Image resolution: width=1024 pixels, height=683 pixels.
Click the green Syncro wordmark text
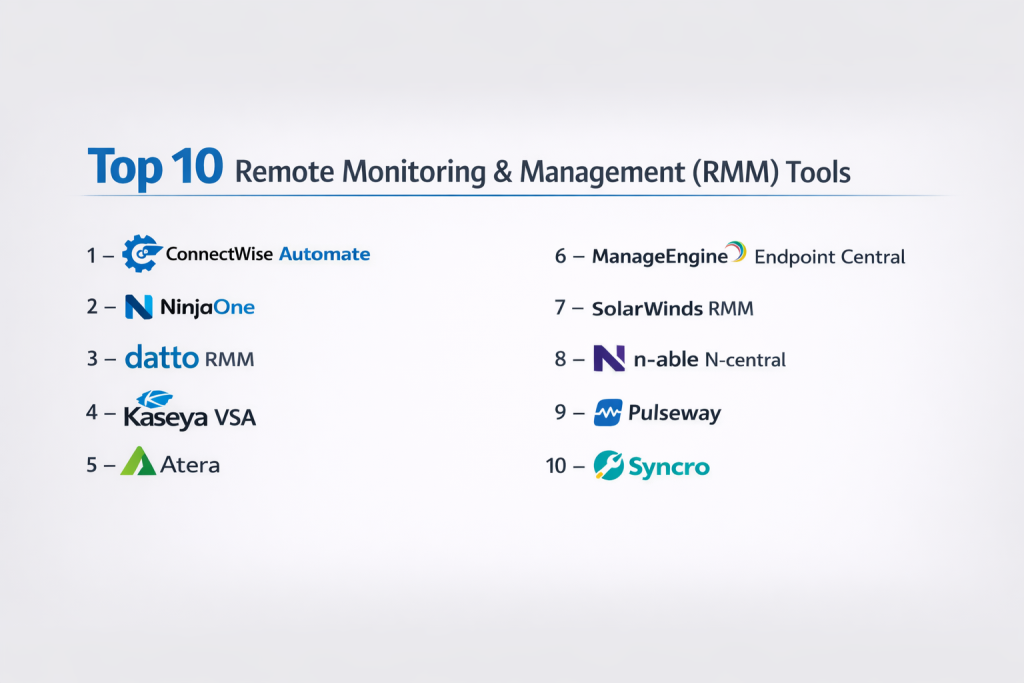(668, 466)
